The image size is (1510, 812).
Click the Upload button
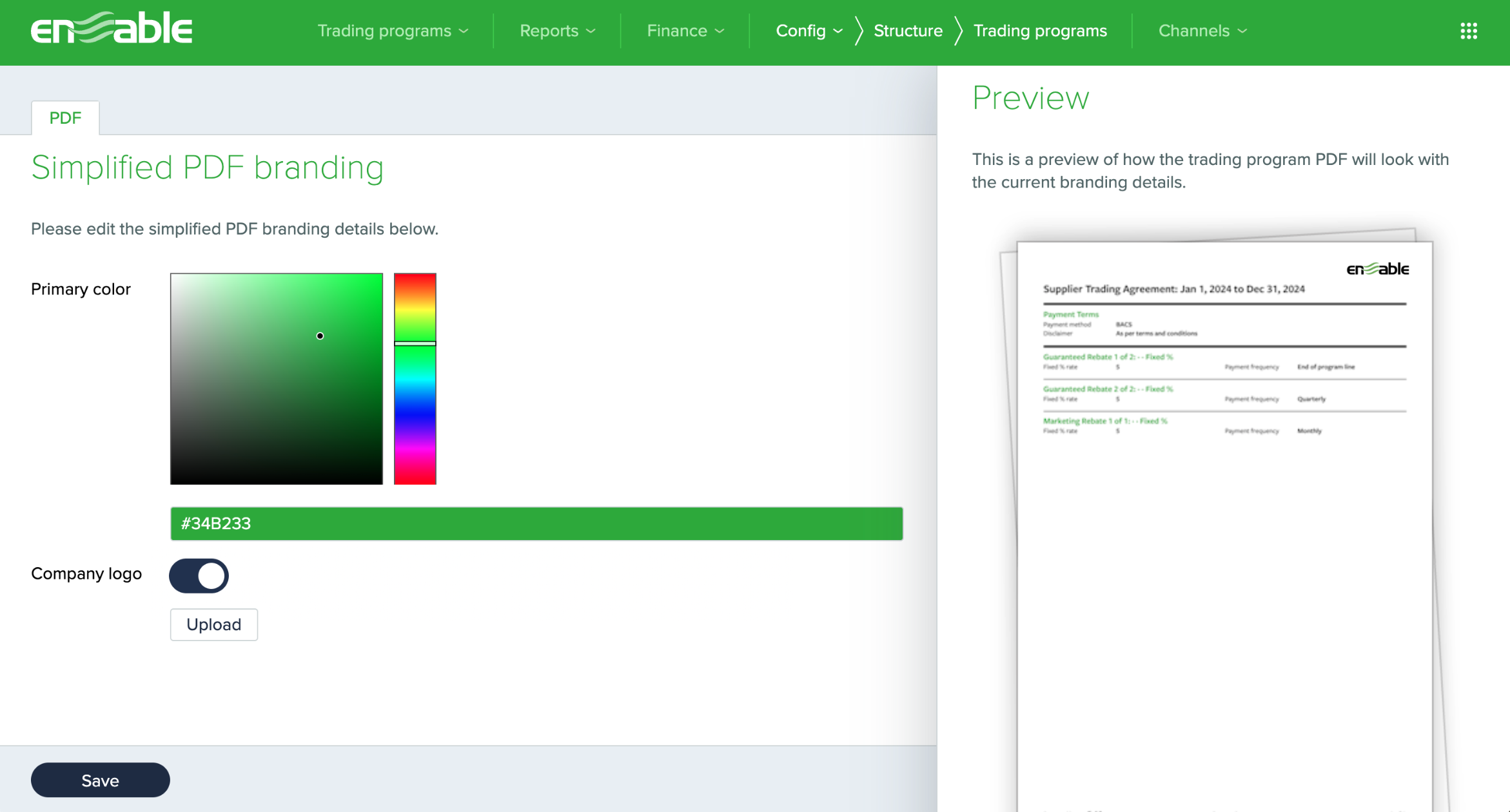214,624
